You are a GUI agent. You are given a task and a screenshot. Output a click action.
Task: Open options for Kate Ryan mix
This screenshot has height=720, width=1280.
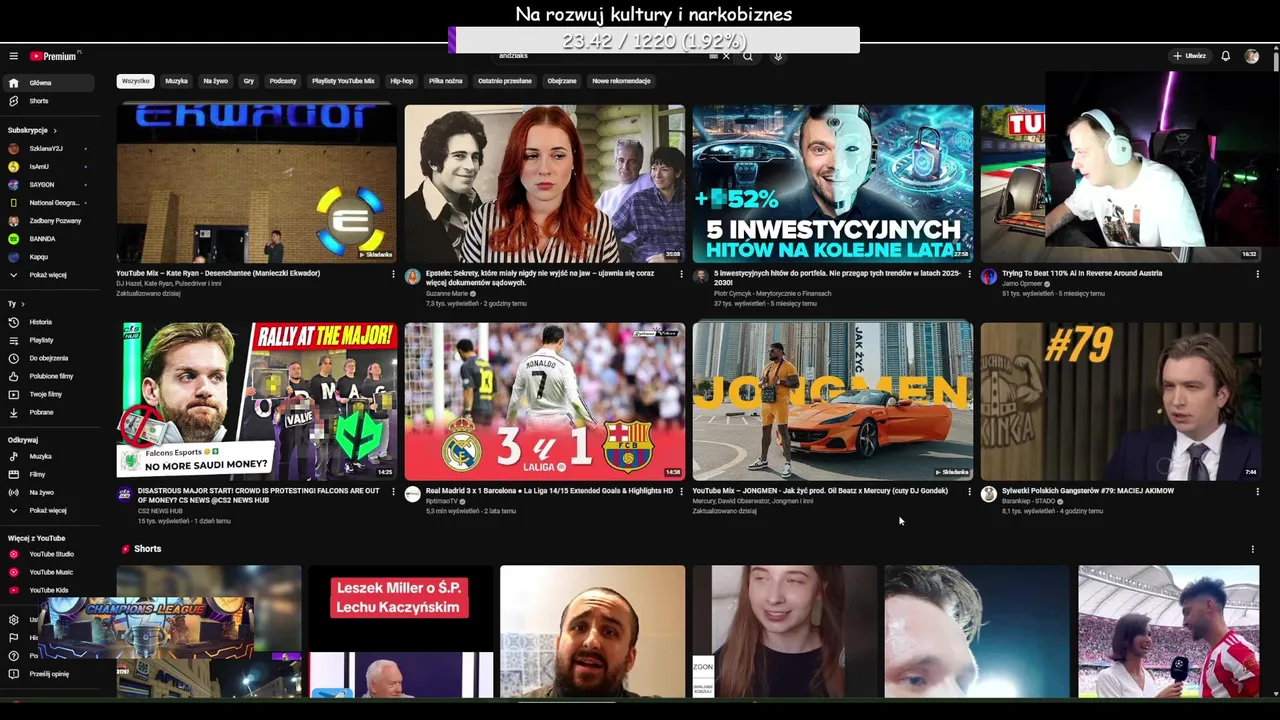393,274
